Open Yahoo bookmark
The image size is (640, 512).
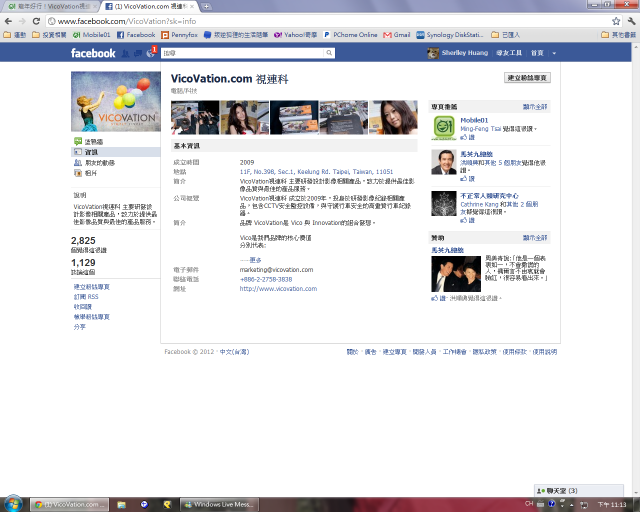(296, 35)
